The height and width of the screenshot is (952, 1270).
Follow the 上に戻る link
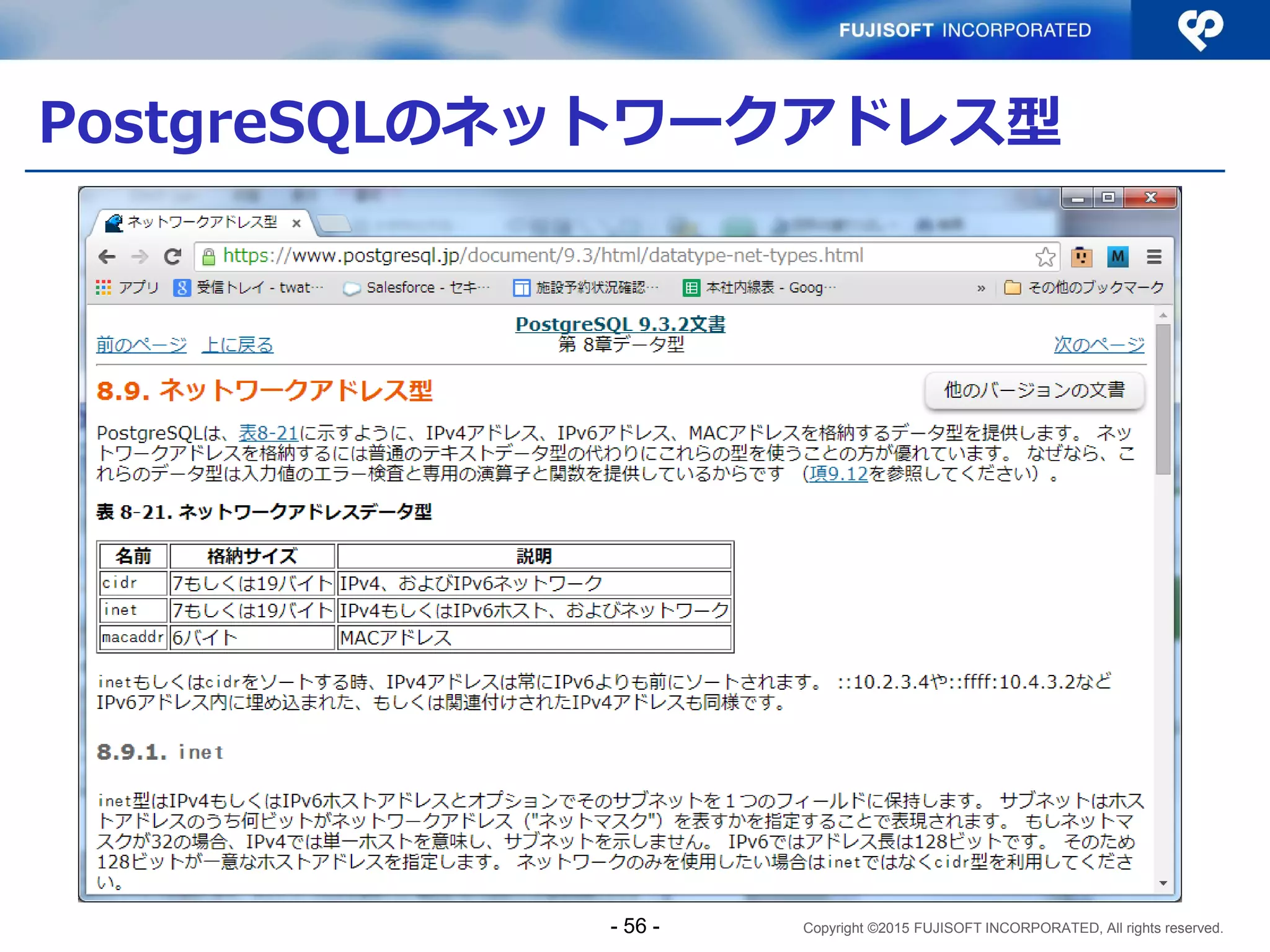pos(238,345)
